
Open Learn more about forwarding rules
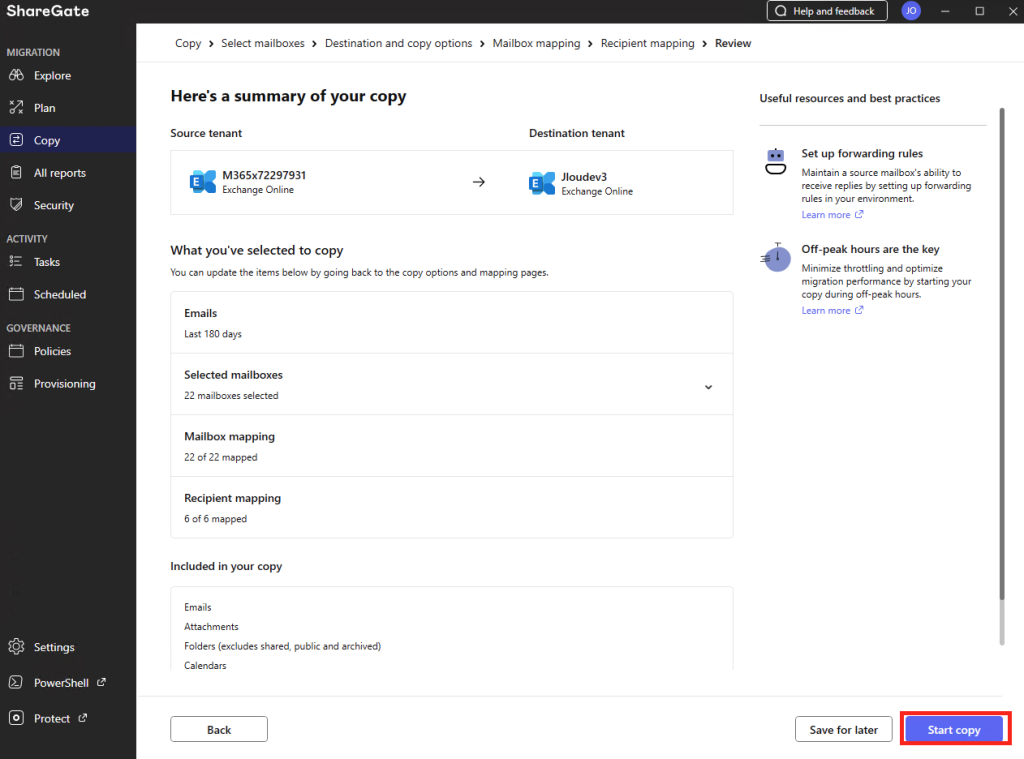[832, 215]
